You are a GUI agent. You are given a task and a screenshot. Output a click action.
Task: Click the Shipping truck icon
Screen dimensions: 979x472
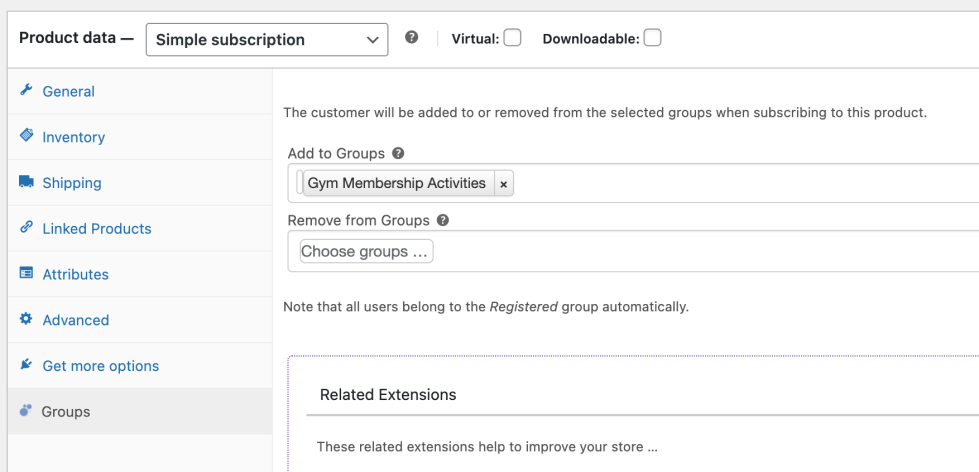coord(26,182)
